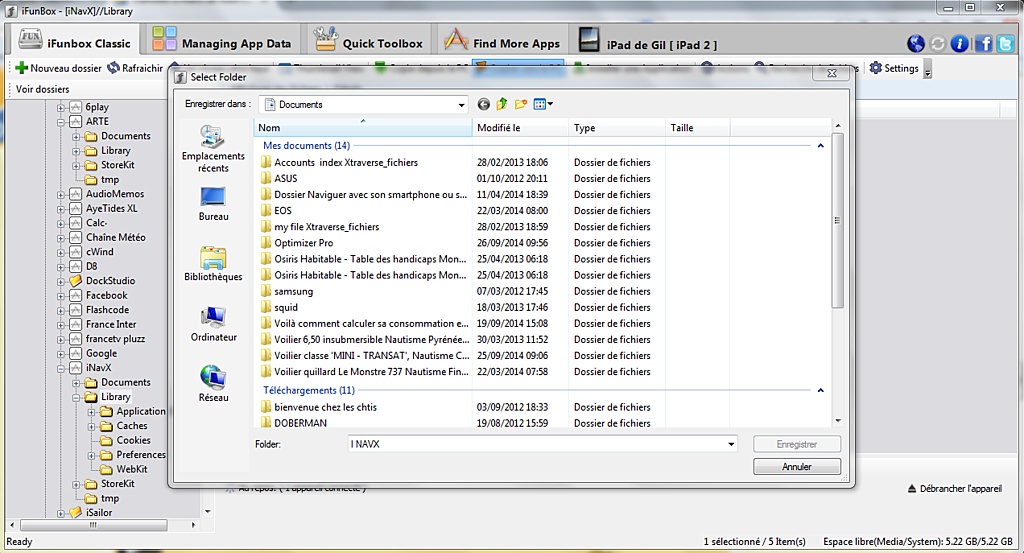Image resolution: width=1024 pixels, height=553 pixels.
Task: Open the Folder field dropdown arrow
Action: pos(731,444)
